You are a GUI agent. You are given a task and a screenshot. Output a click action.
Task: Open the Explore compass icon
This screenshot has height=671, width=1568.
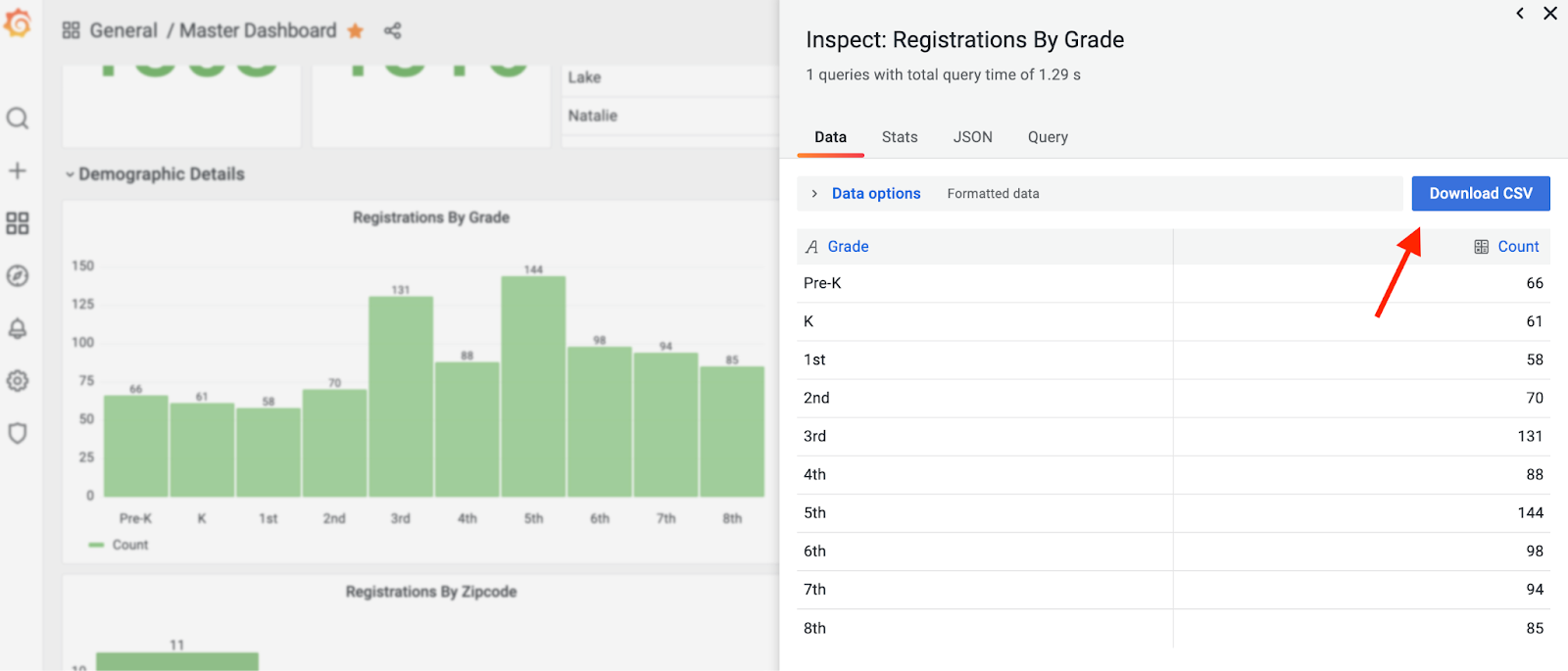click(18, 276)
